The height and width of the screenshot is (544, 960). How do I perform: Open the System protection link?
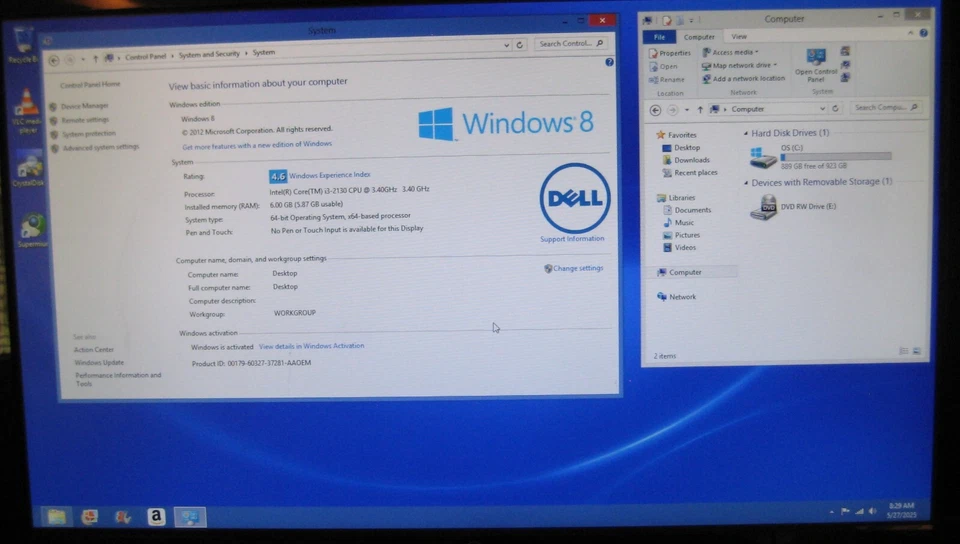(89, 133)
